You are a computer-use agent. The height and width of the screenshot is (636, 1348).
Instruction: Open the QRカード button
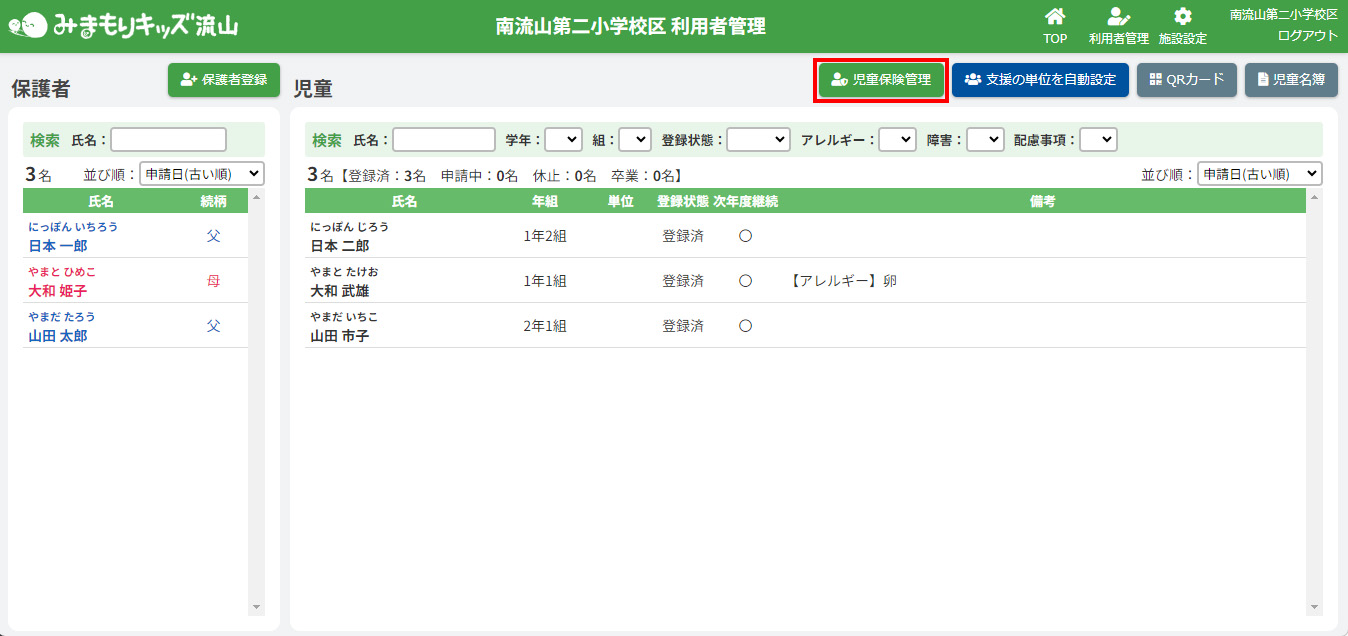pyautogui.click(x=1187, y=80)
